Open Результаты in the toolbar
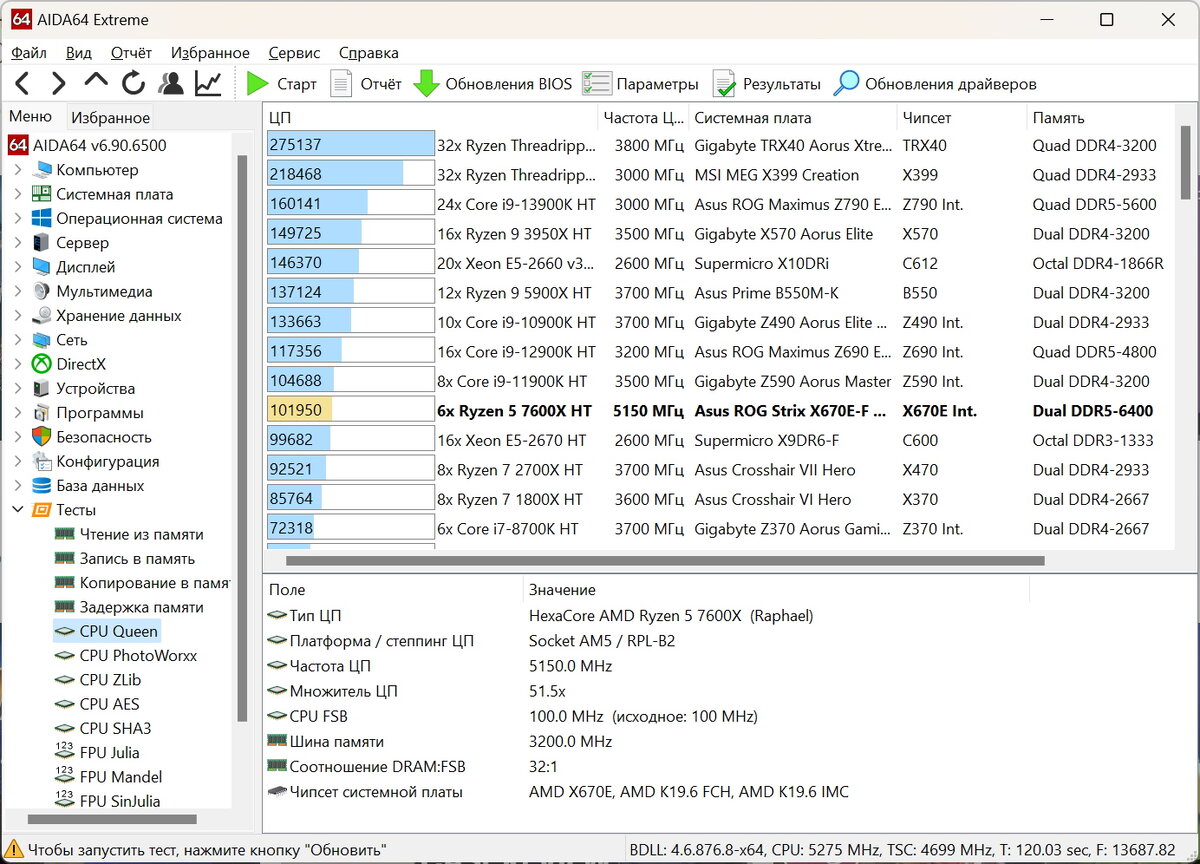The width and height of the screenshot is (1200, 864). point(766,84)
